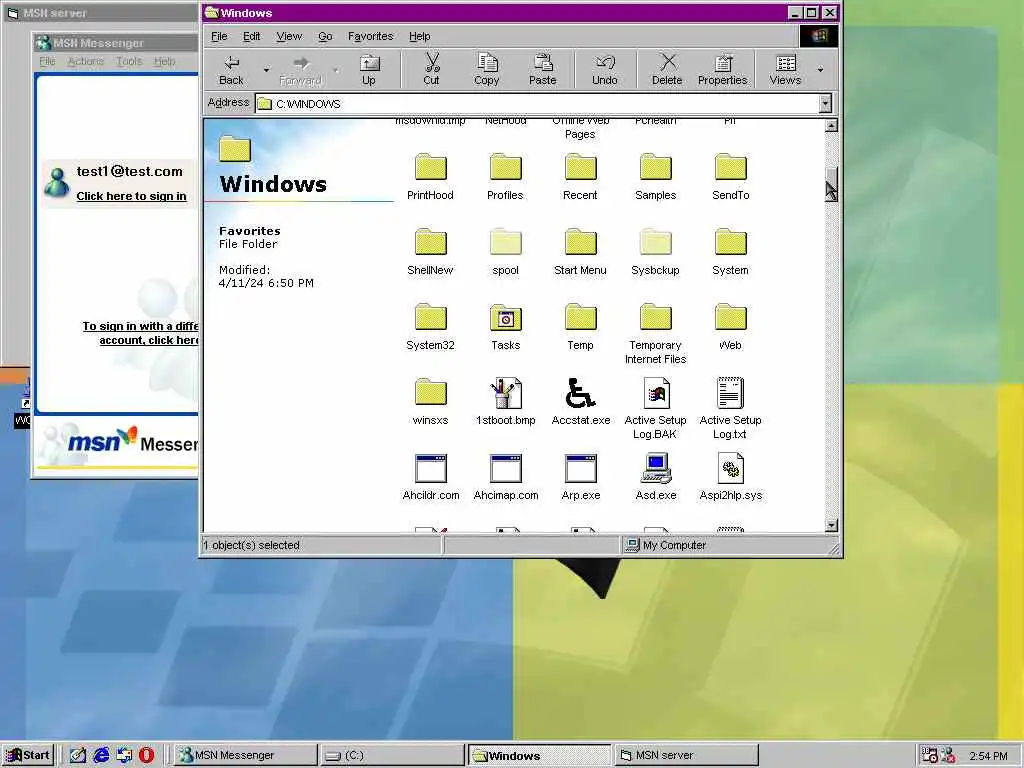Select the Temp folder
Screen dimensions: 1024x768
coord(580,327)
